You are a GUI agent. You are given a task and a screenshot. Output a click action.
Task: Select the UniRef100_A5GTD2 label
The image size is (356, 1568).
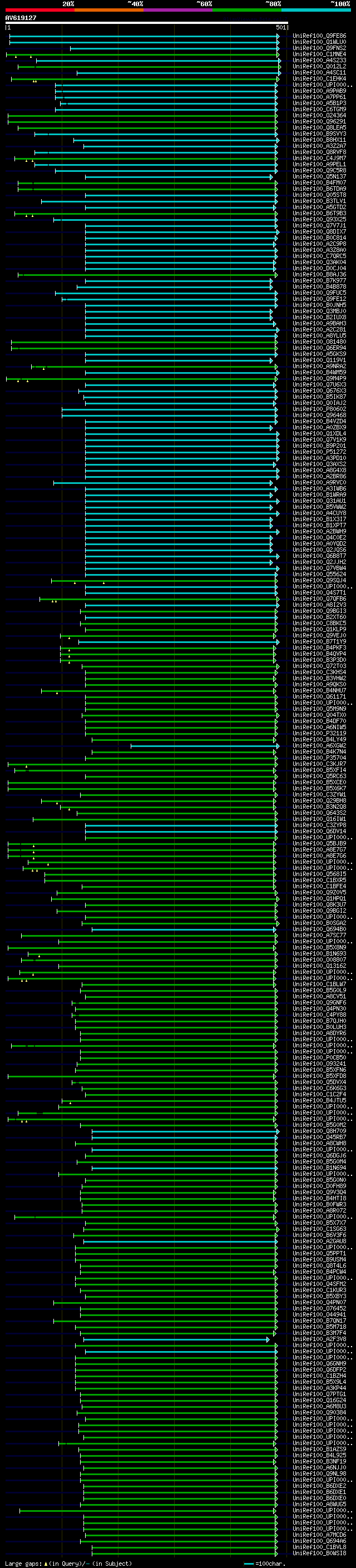point(319,207)
